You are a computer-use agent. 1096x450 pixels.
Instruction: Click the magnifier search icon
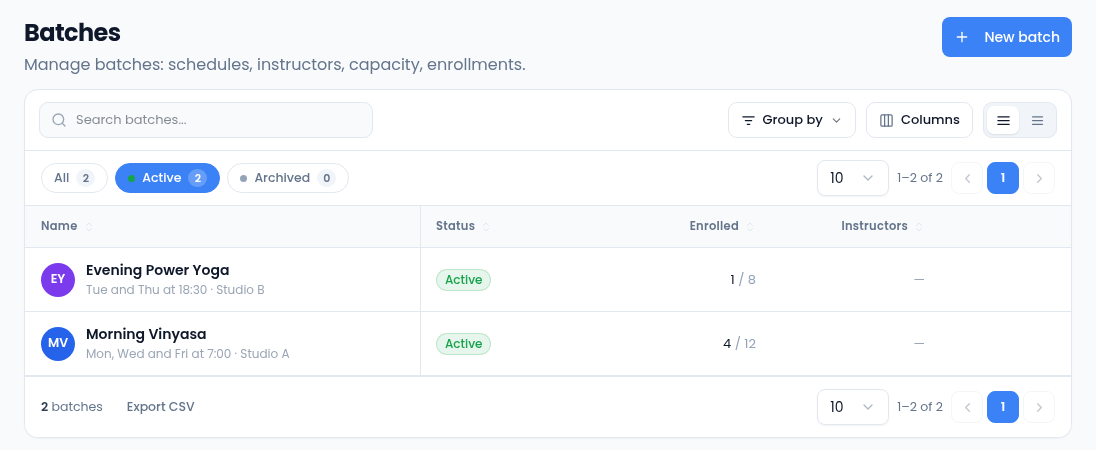click(x=59, y=120)
